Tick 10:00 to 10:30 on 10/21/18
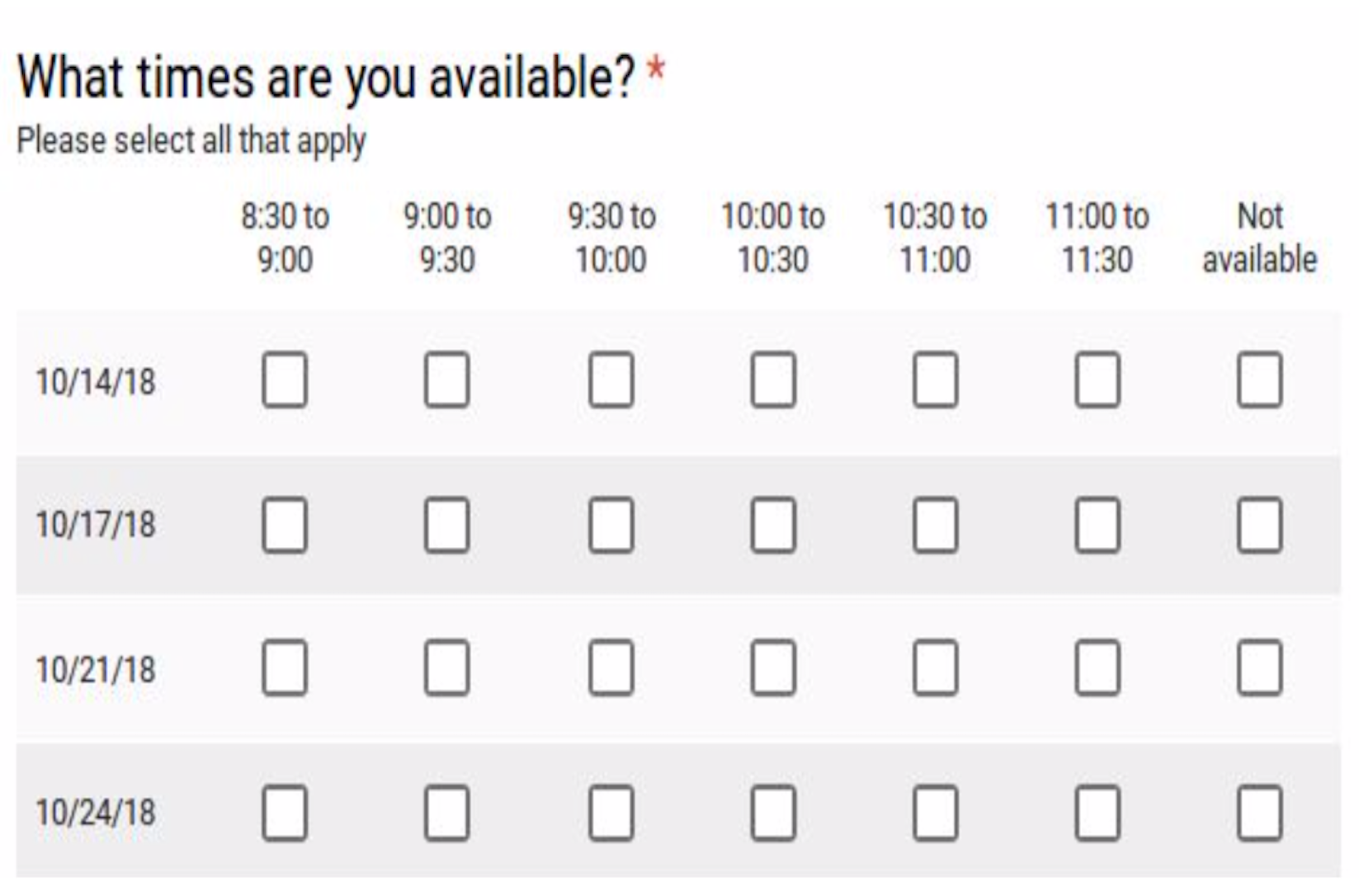This screenshot has width=1359, height=896. pyautogui.click(x=773, y=668)
